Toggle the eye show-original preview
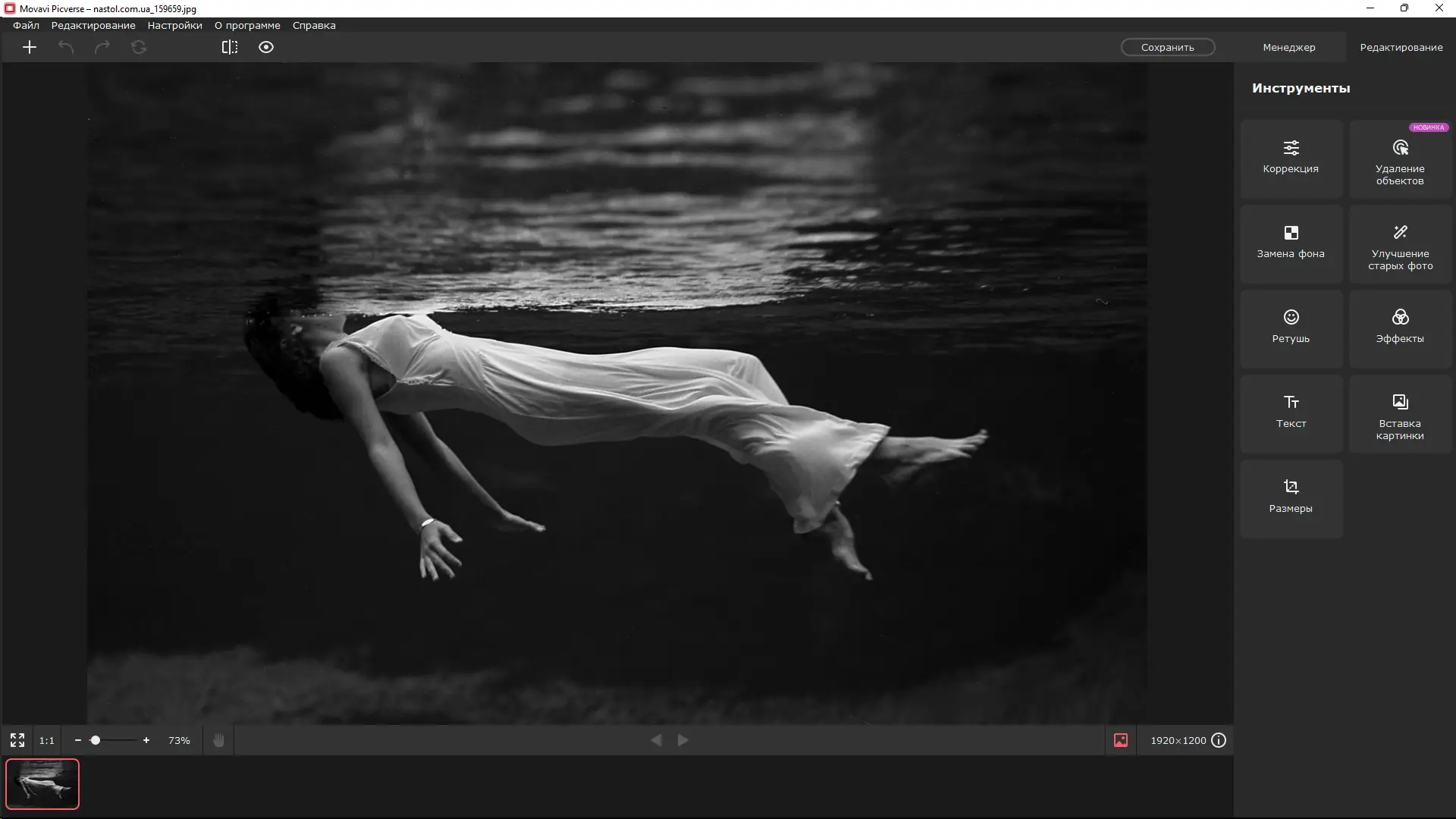This screenshot has width=1456, height=819. (x=266, y=47)
